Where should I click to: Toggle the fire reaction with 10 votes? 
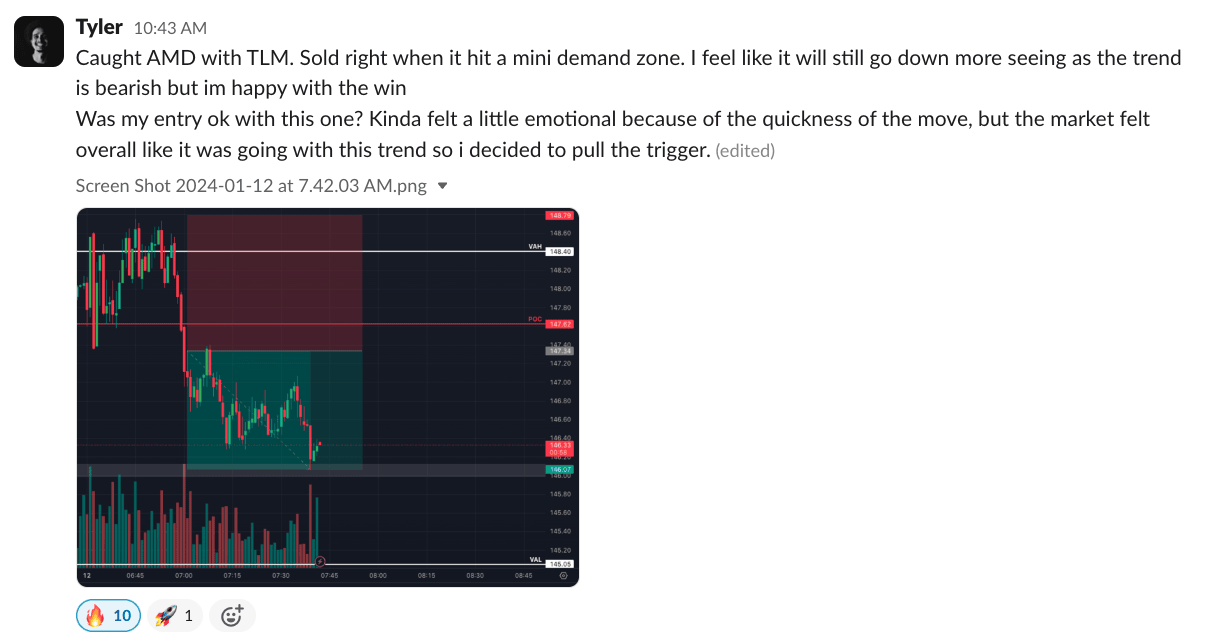[108, 616]
